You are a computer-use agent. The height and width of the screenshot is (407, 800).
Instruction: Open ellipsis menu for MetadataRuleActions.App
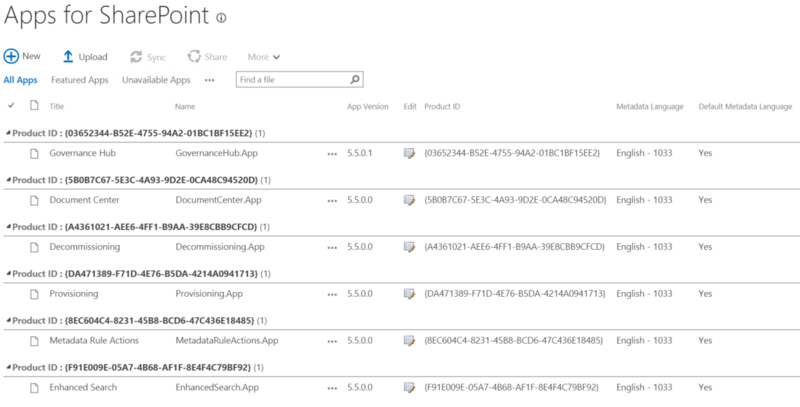point(331,341)
